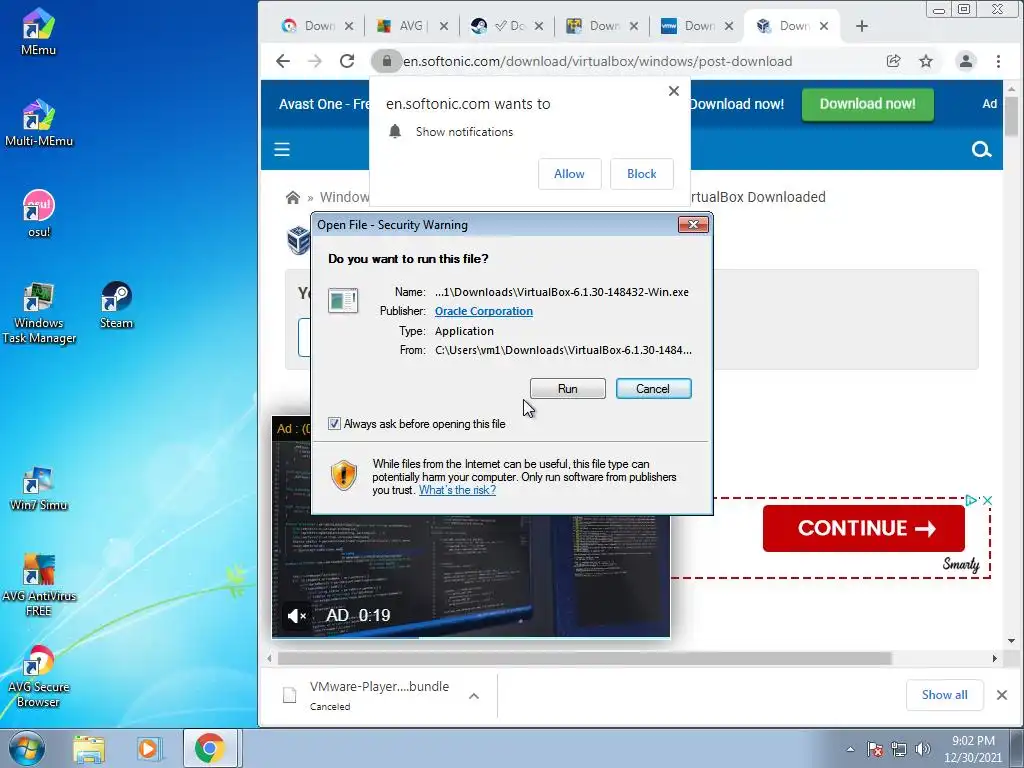Viewport: 1024px width, 768px height.
Task: Unmute the video ad speaker icon
Action: tap(296, 615)
